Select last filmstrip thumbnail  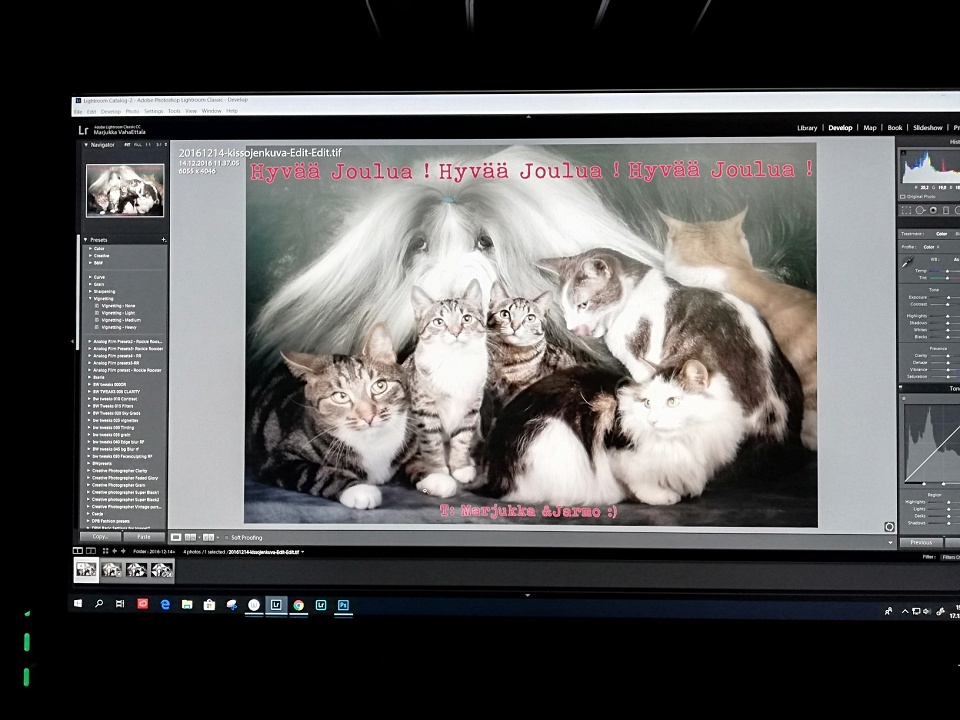[162, 570]
